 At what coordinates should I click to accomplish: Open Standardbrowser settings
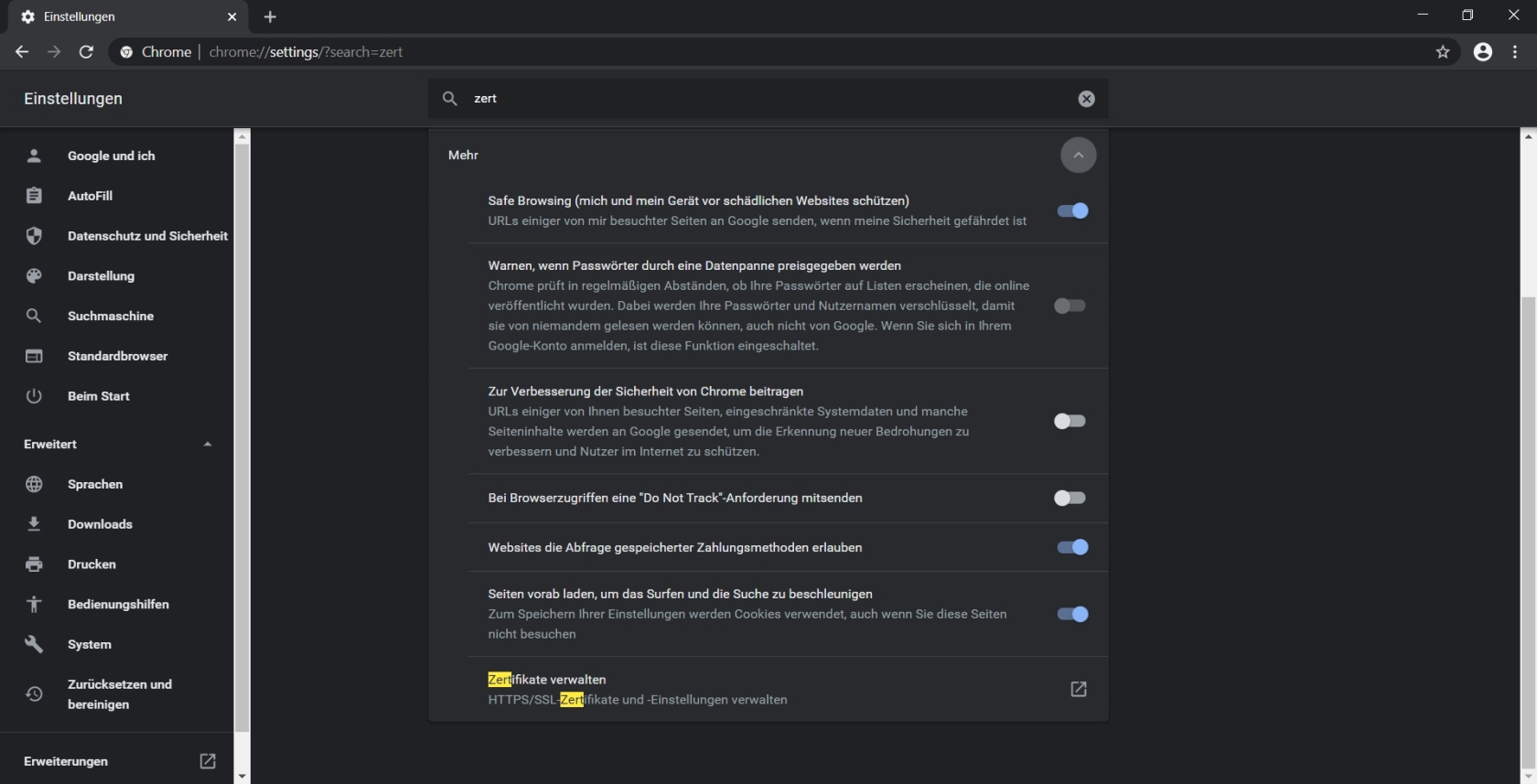coord(116,356)
